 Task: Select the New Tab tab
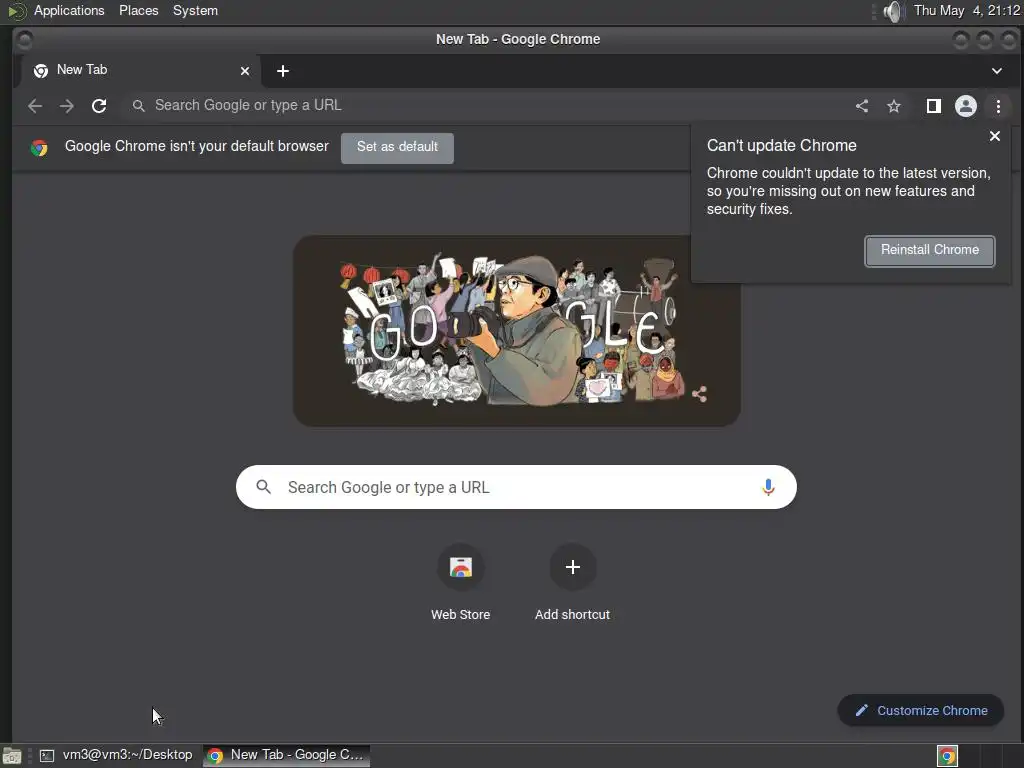click(x=140, y=71)
